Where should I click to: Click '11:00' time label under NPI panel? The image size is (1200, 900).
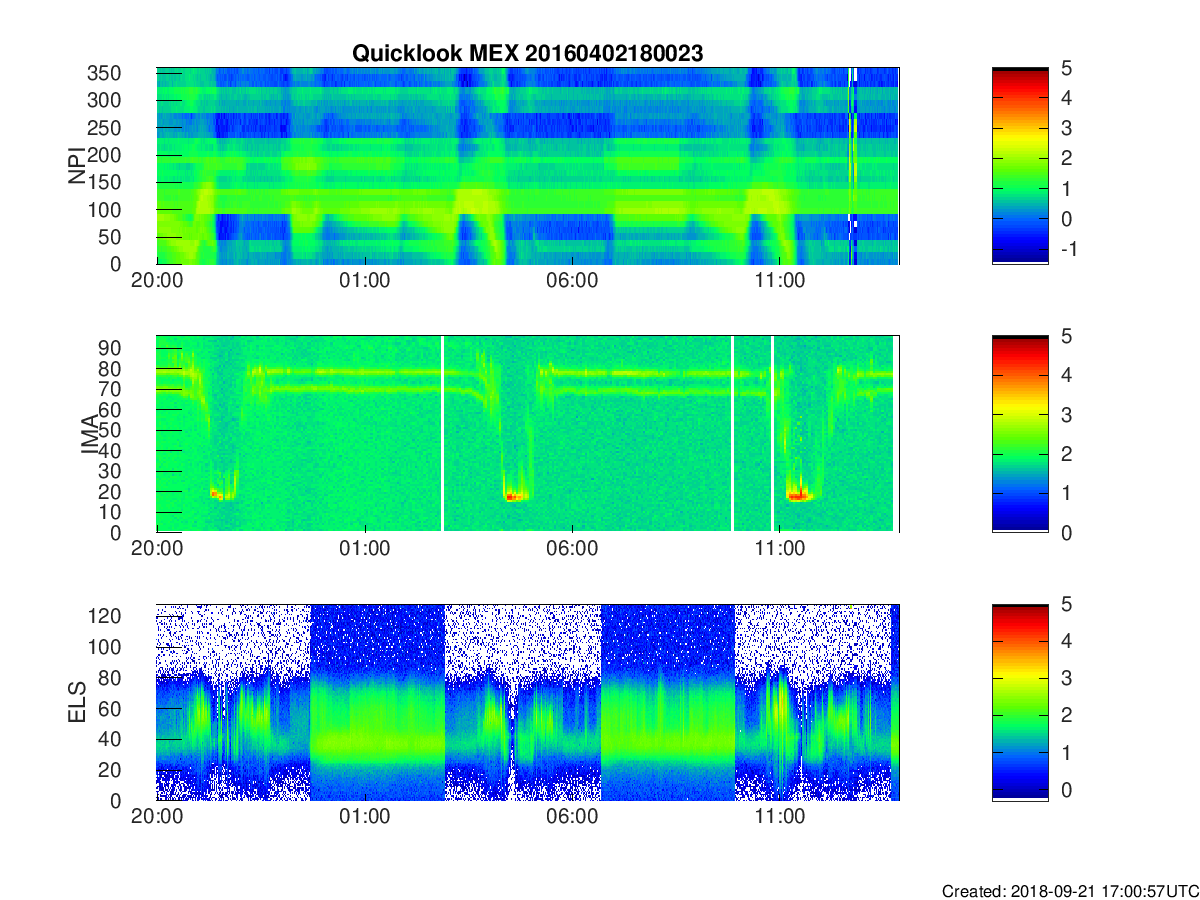click(780, 281)
